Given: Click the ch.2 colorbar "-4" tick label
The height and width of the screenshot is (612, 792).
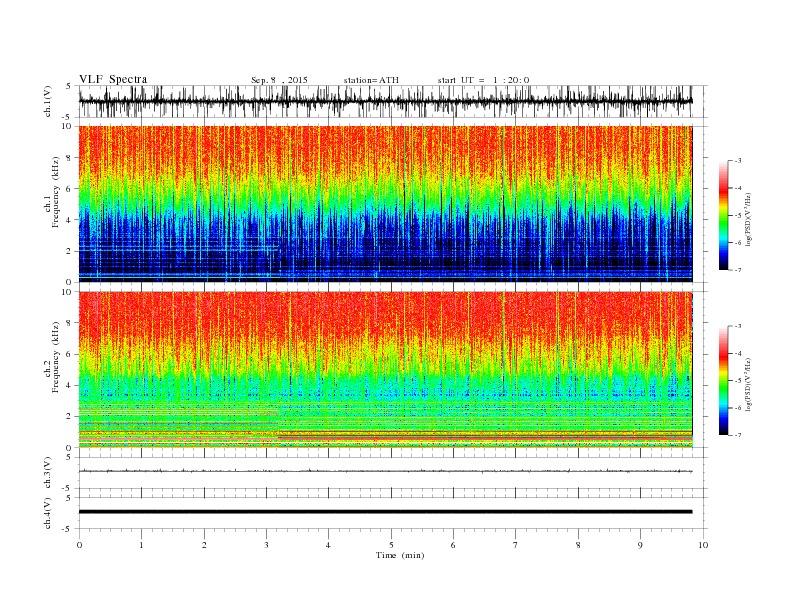Looking at the screenshot, I should pos(738,353).
